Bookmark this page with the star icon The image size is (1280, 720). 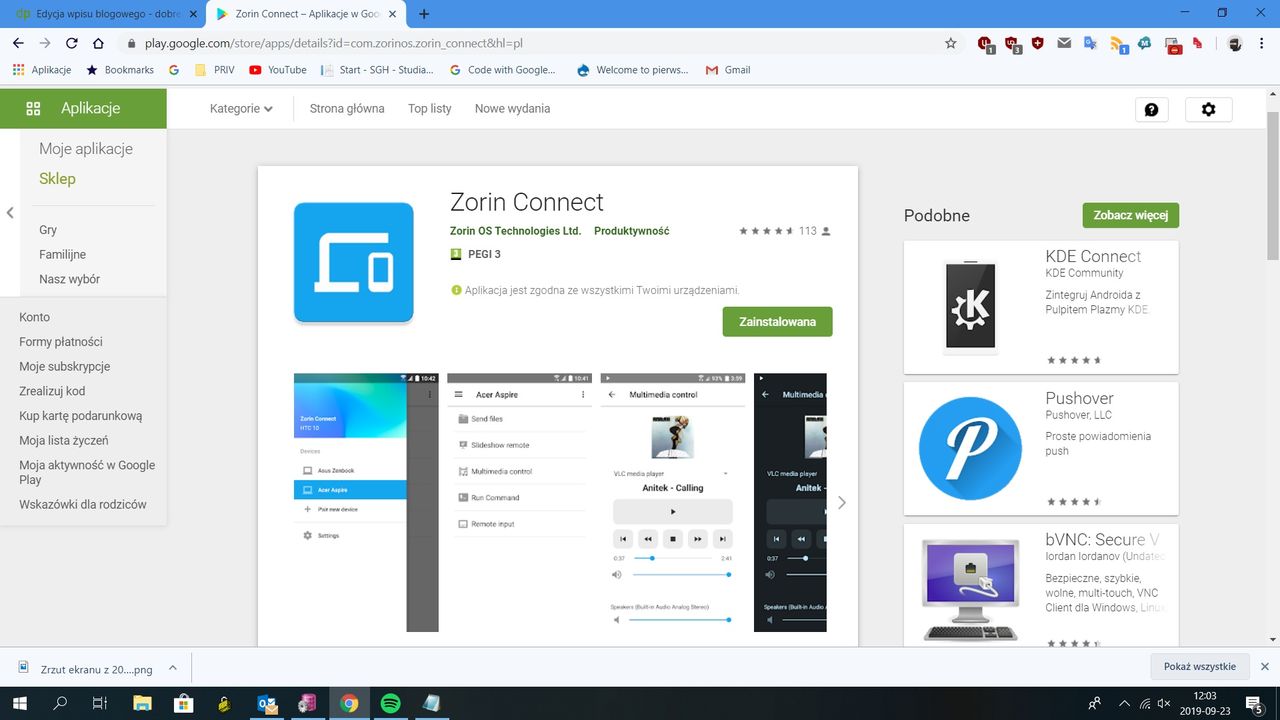coord(951,43)
